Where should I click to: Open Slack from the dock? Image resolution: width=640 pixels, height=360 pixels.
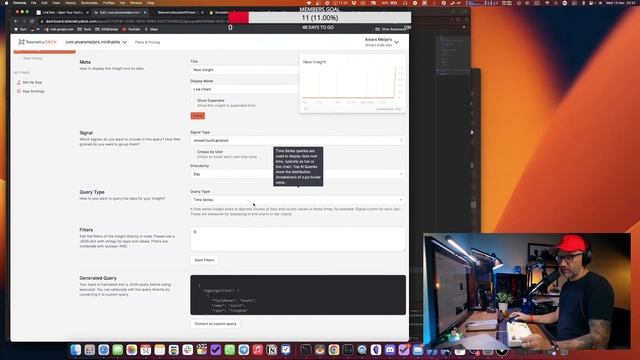(x=188, y=350)
